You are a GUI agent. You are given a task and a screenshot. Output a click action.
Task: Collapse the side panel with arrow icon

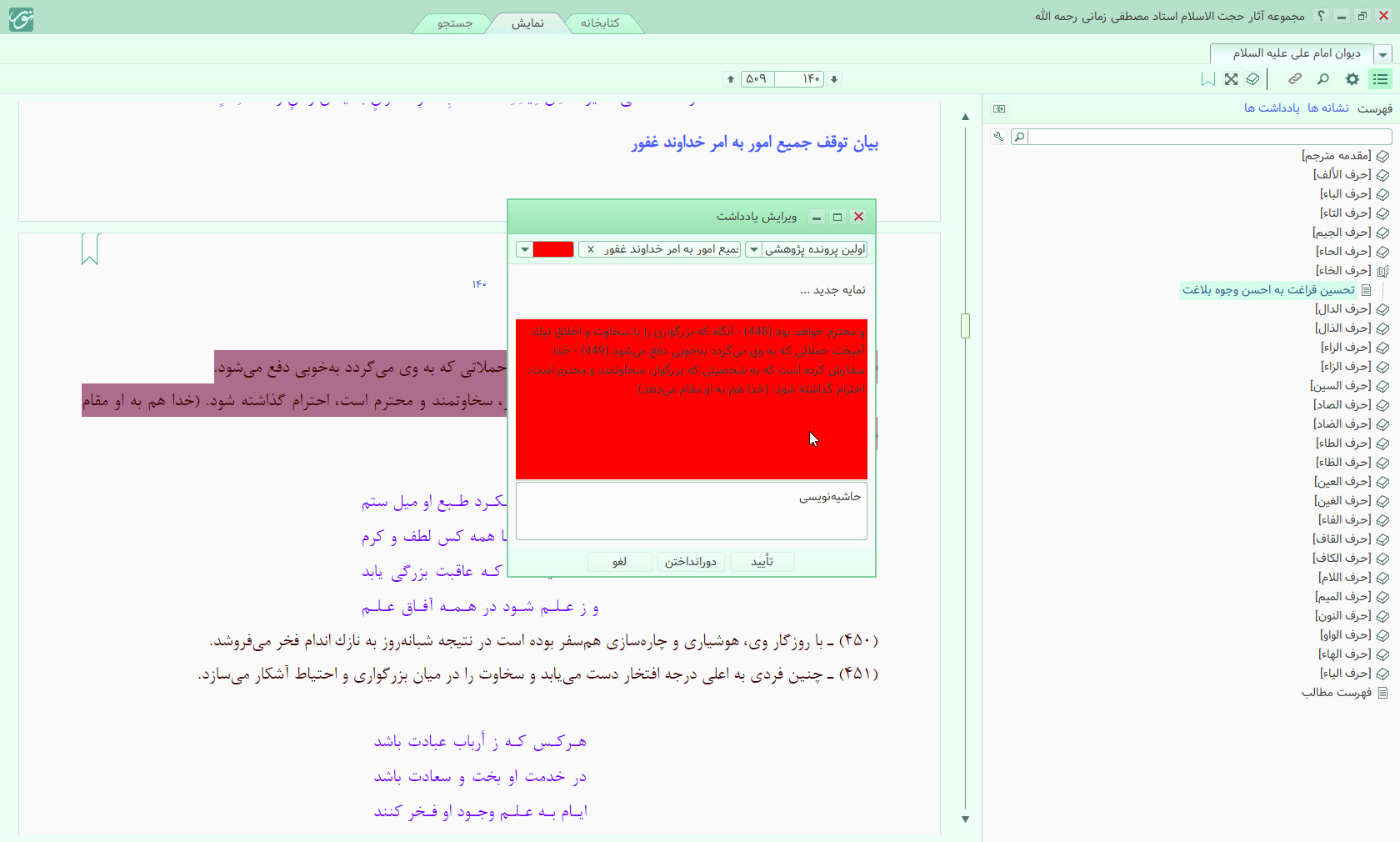coord(999,108)
